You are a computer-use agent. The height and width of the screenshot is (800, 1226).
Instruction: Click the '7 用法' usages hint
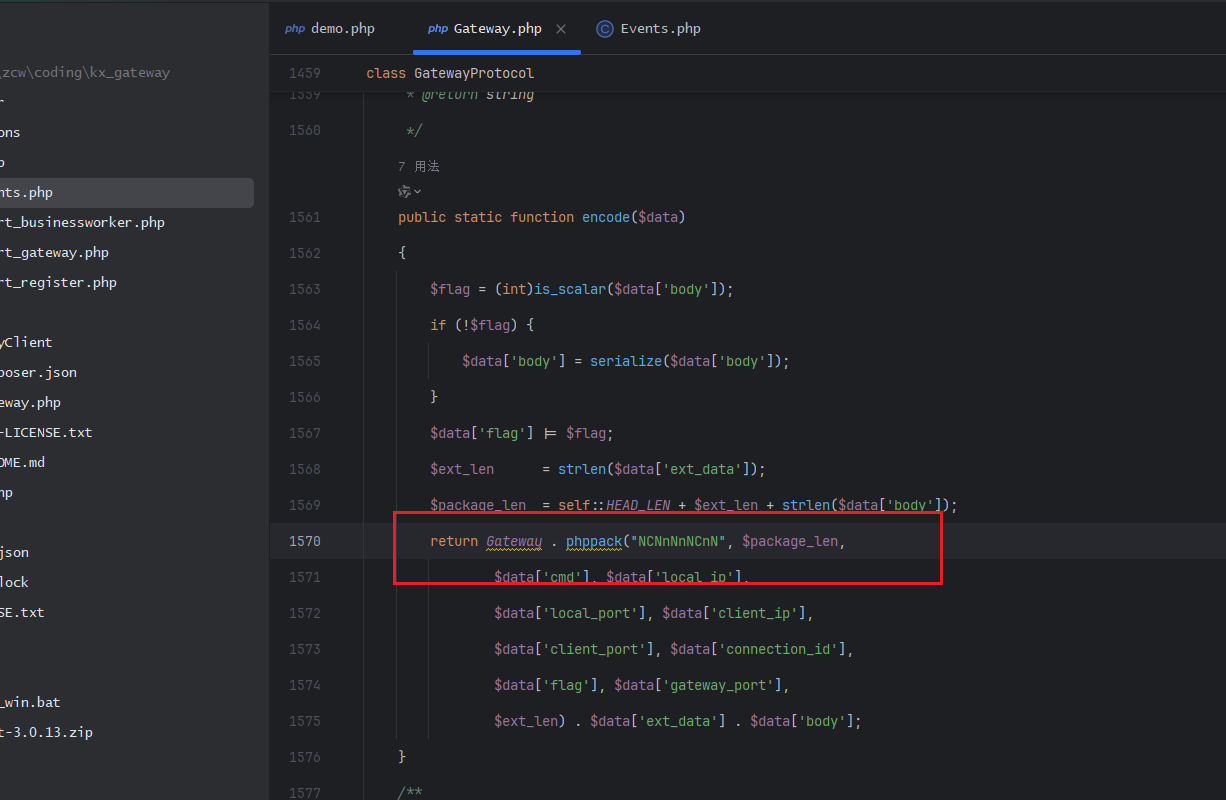[x=419, y=166]
